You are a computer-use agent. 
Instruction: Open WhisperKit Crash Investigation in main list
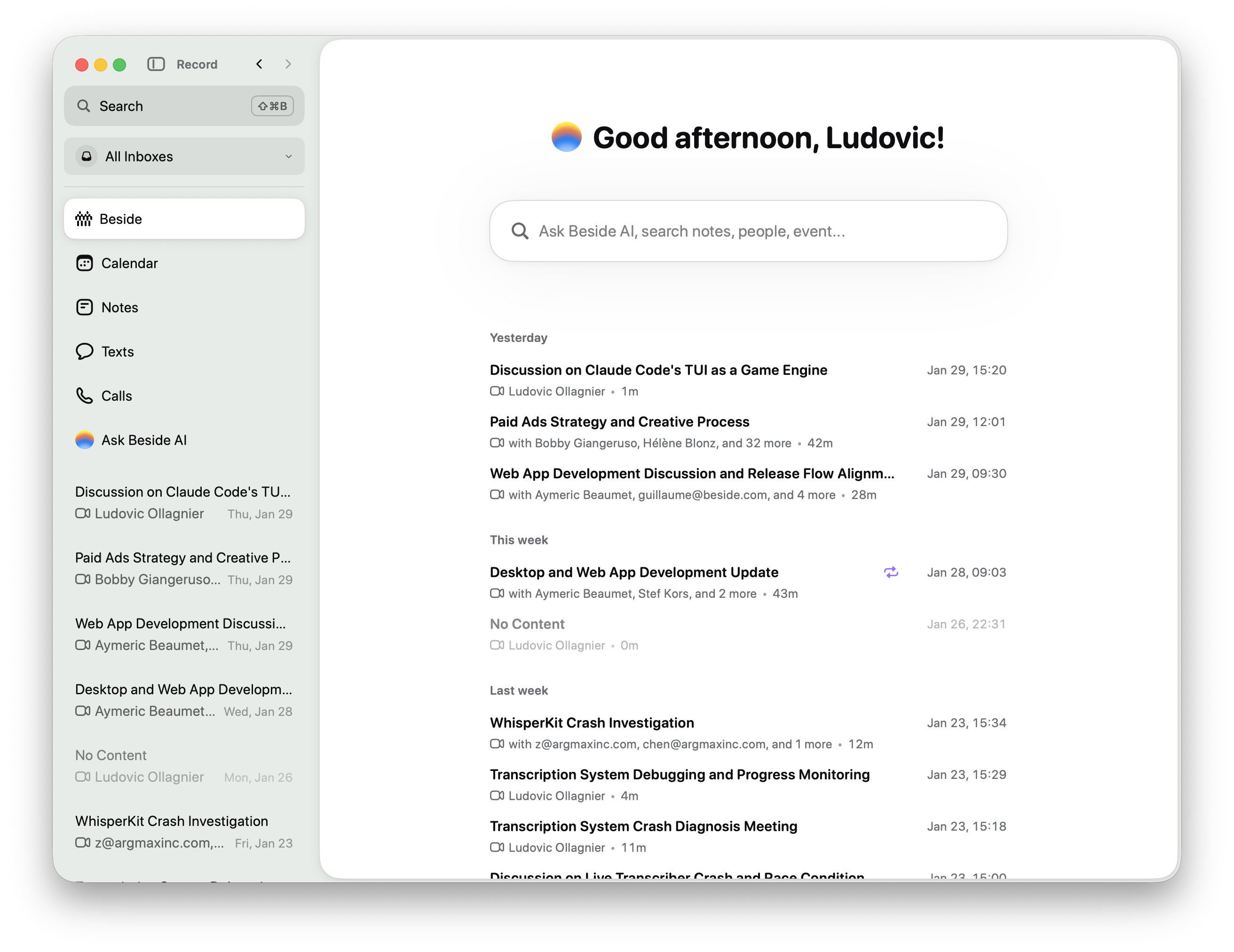pyautogui.click(x=748, y=733)
